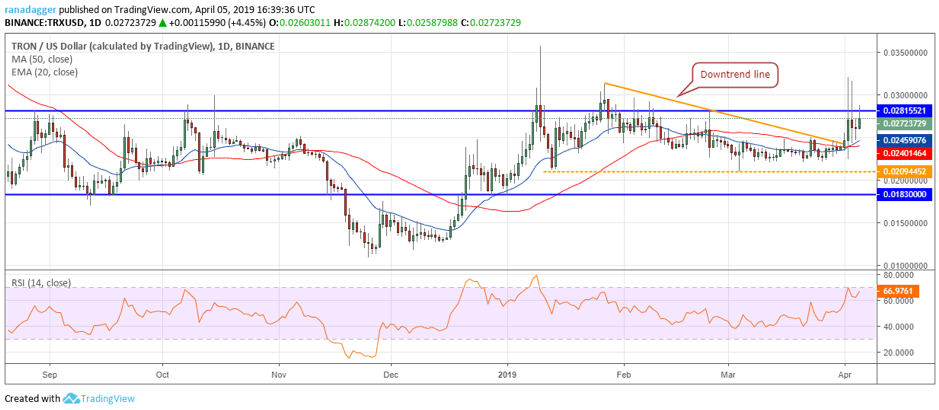Click the 'TRON / US Dollar' chart title
The width and height of the screenshot is (939, 410).
tap(143, 47)
